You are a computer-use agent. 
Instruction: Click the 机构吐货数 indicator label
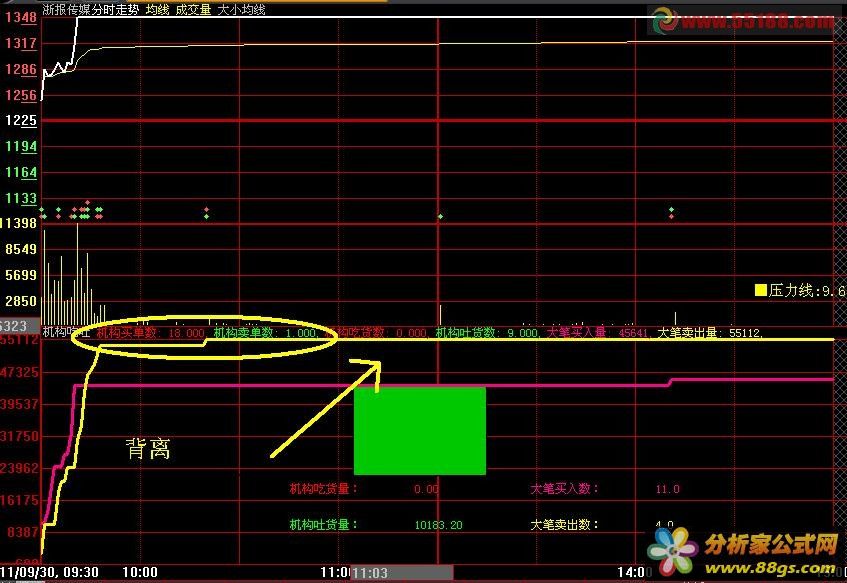pyautogui.click(x=465, y=333)
